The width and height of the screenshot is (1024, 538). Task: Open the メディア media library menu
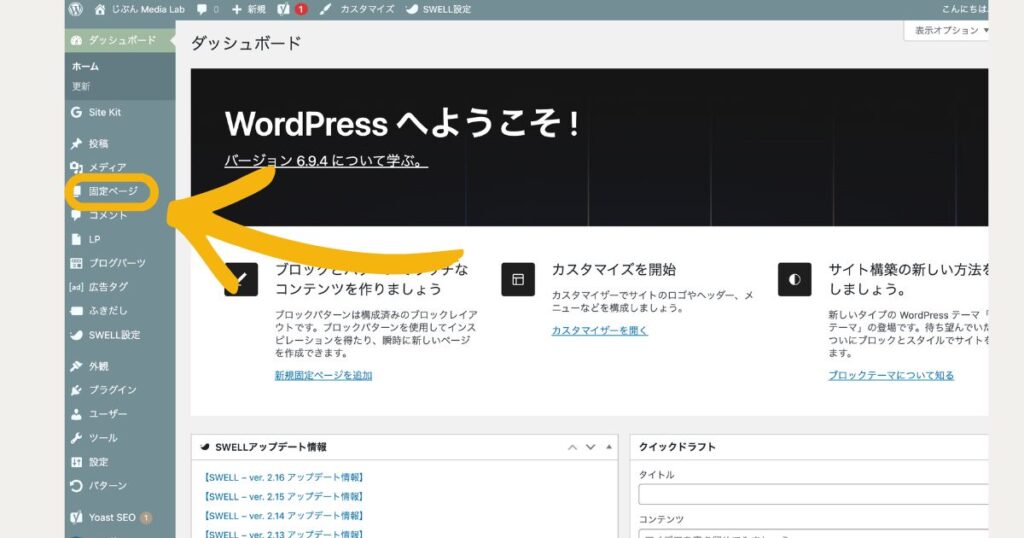(x=106, y=167)
